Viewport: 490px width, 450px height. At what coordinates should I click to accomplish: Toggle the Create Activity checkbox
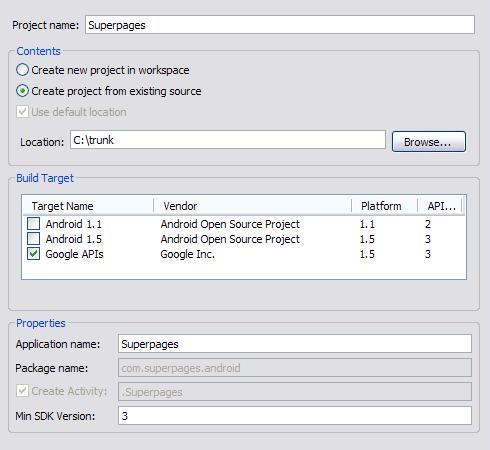[22, 390]
